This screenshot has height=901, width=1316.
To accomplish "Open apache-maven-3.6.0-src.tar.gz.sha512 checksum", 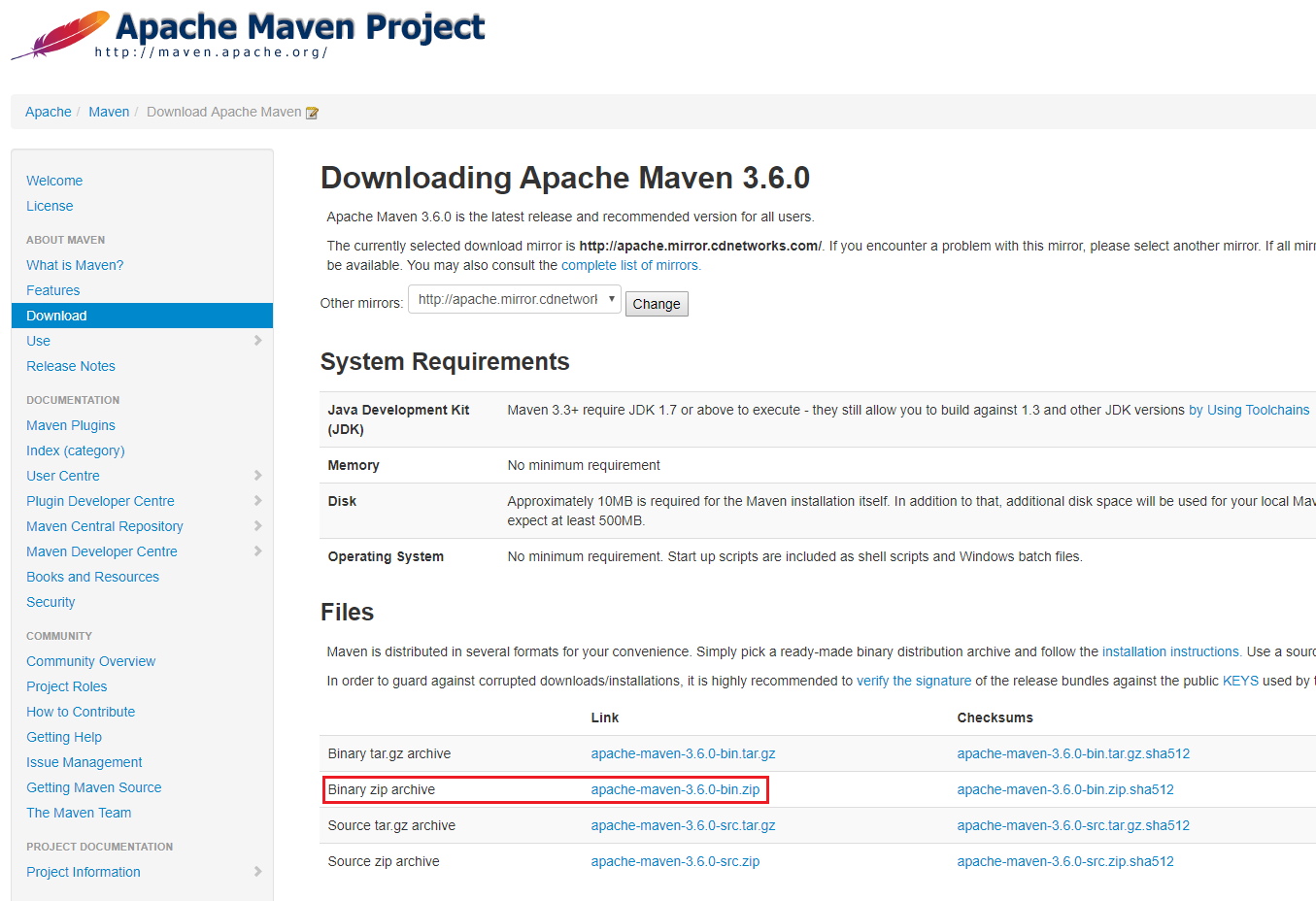I will [x=1073, y=825].
